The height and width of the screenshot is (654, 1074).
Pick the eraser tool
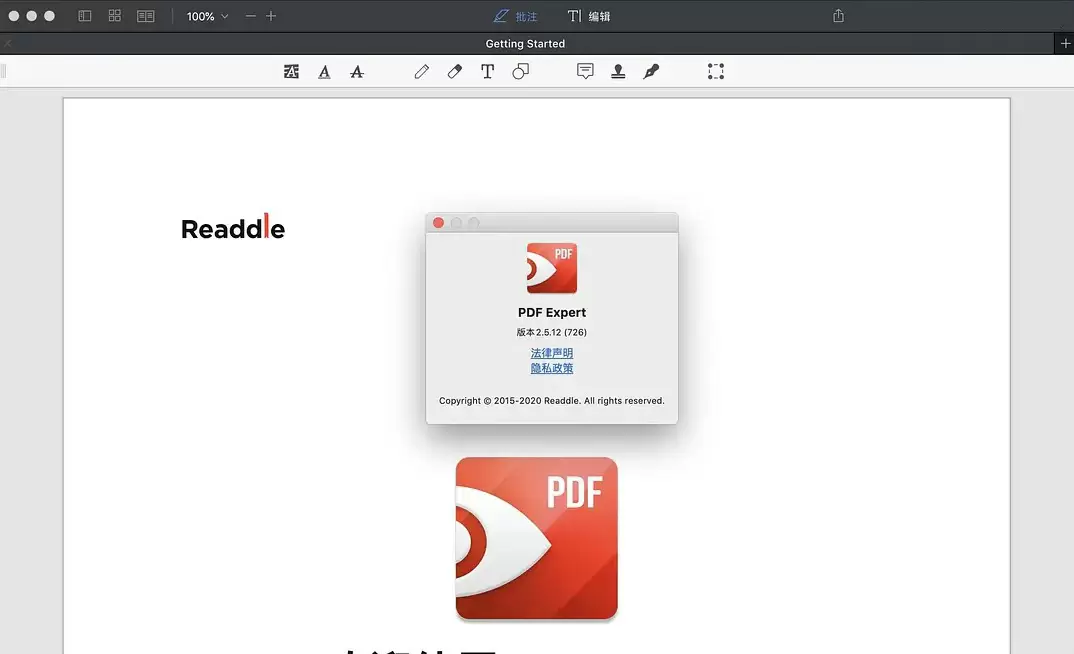click(x=455, y=71)
